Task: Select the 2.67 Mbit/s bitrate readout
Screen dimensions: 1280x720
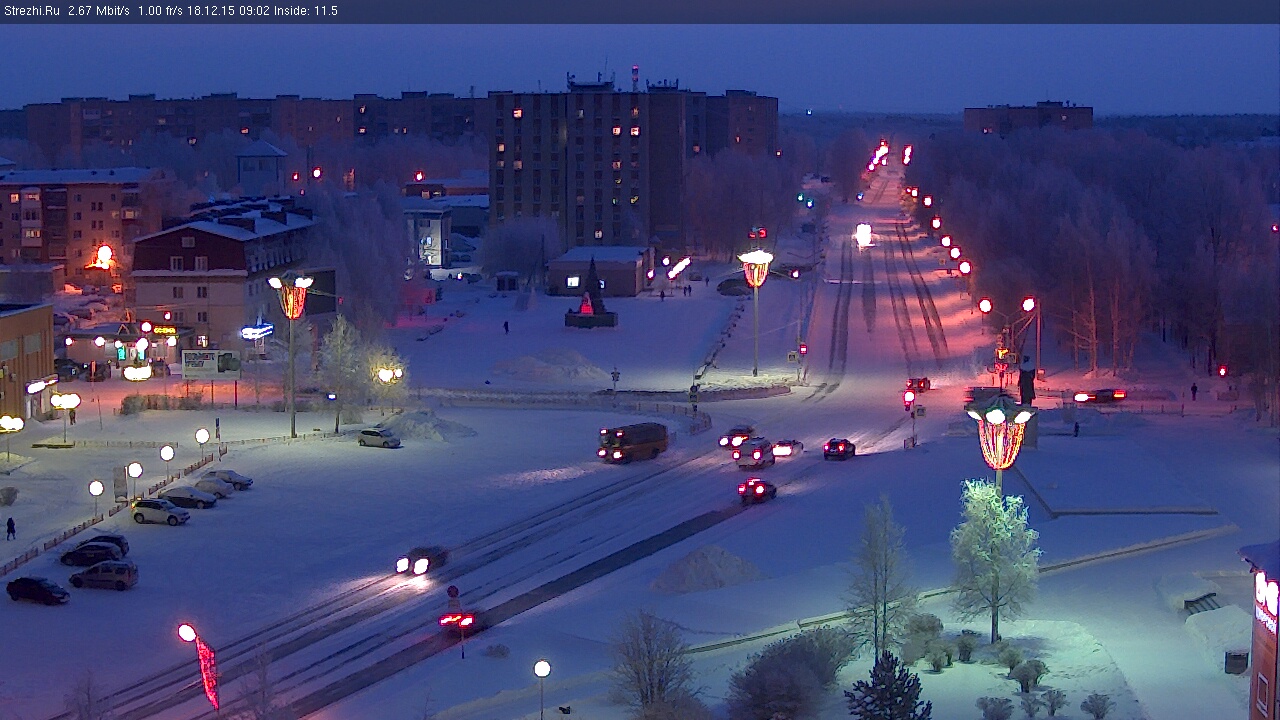Action: point(99,11)
